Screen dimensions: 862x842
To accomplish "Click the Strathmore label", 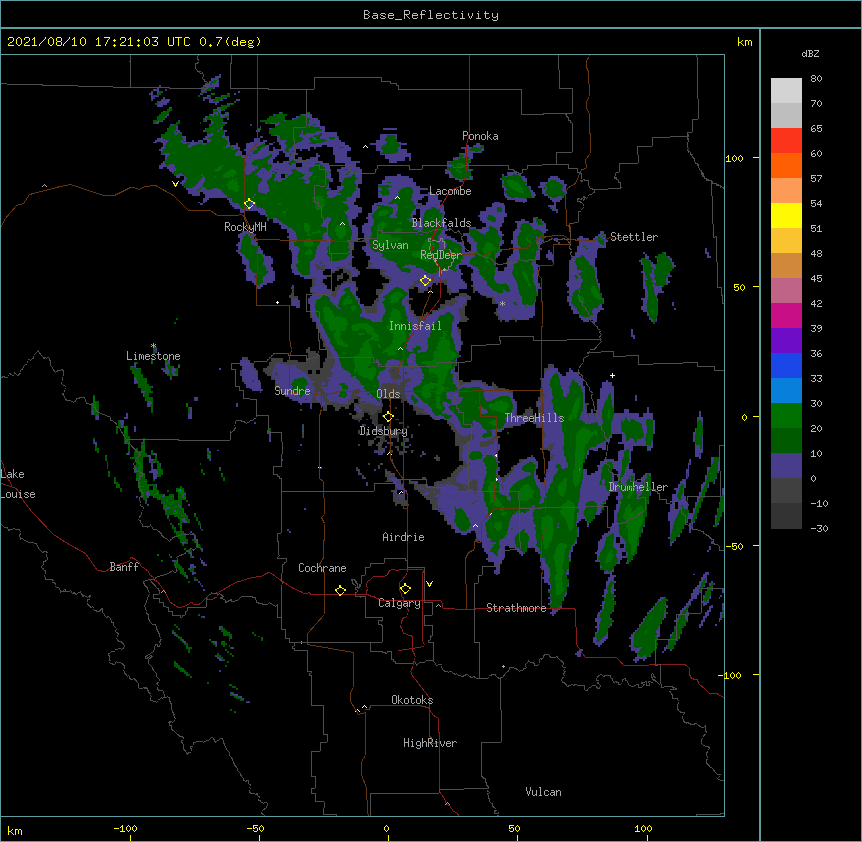I will pyautogui.click(x=516, y=608).
